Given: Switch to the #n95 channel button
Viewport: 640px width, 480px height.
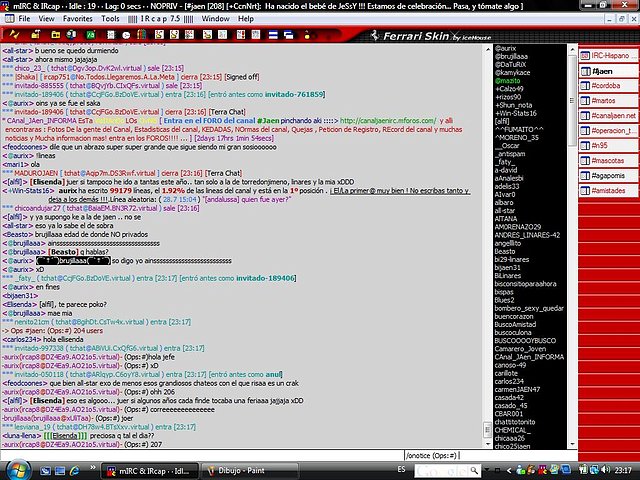Looking at the screenshot, I should [x=608, y=146].
